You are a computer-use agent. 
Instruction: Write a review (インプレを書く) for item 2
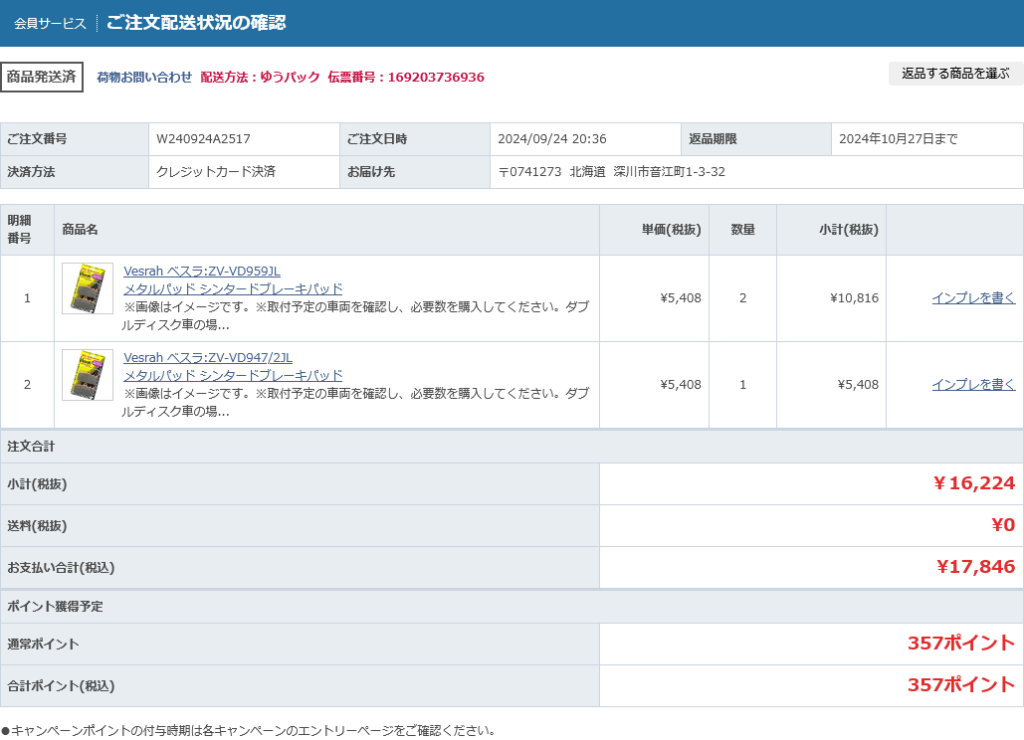pos(973,384)
